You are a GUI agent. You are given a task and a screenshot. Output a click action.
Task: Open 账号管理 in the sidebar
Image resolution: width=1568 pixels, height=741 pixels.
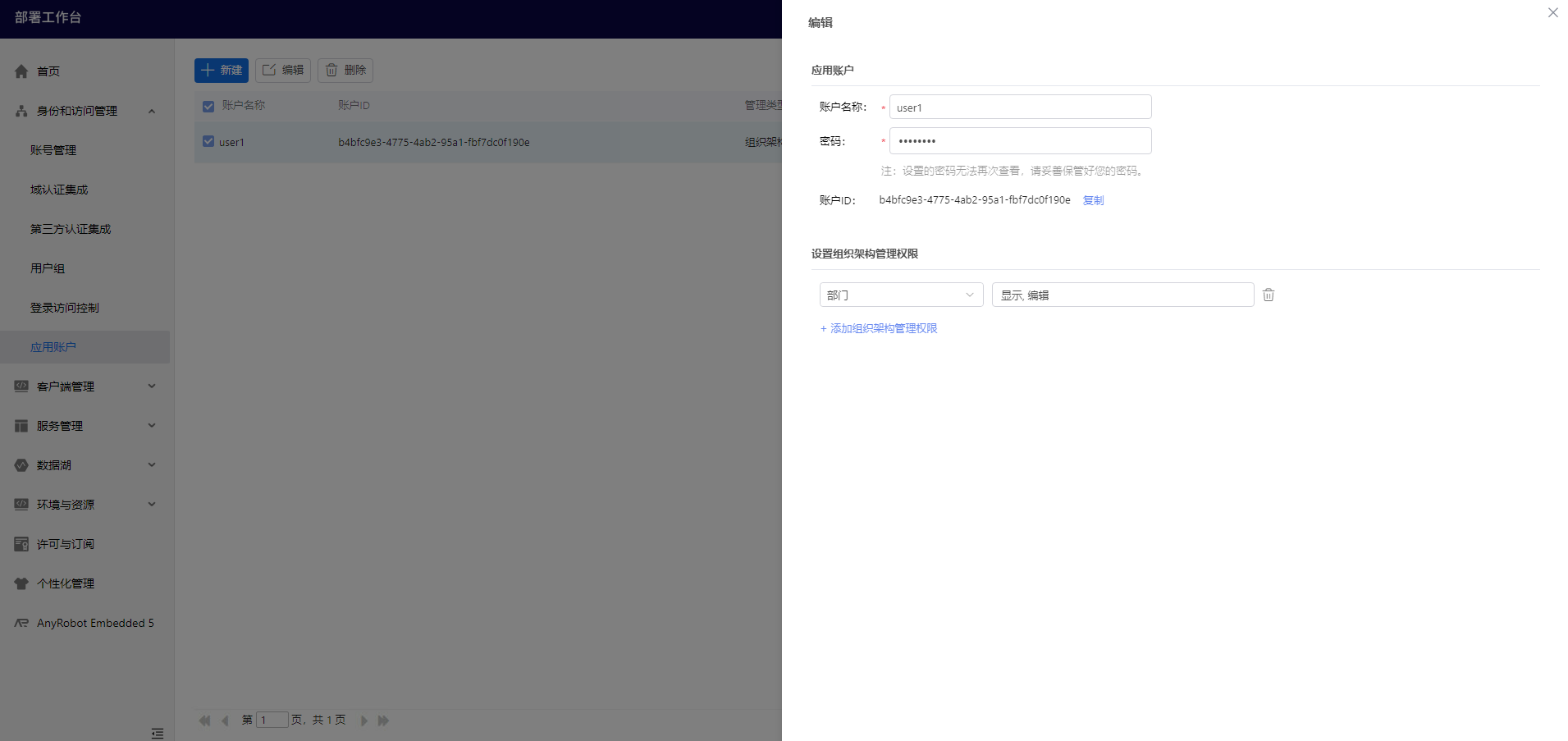coord(53,150)
